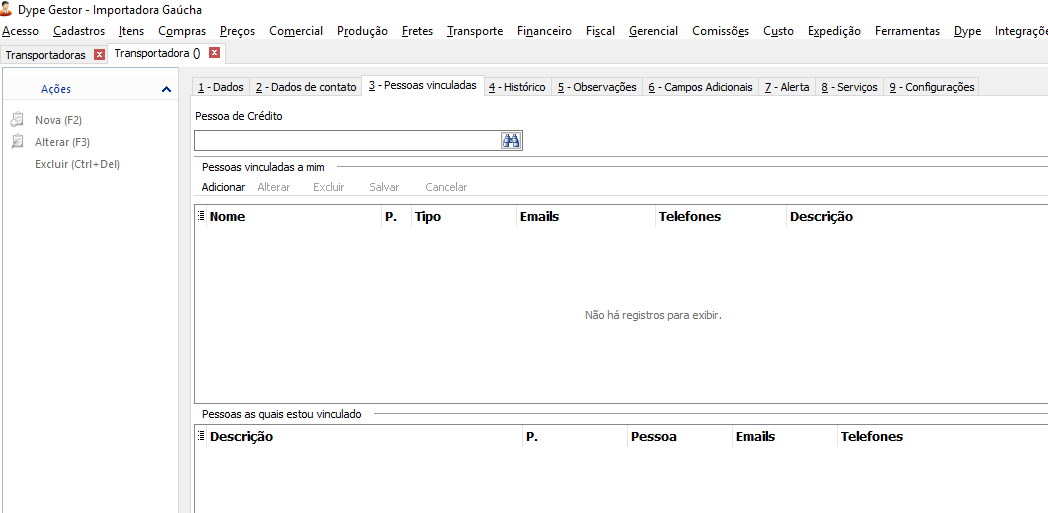This screenshot has width=1048, height=513.
Task: Click the binoculars search icon for Pessoa de Crédito
Action: click(x=511, y=140)
